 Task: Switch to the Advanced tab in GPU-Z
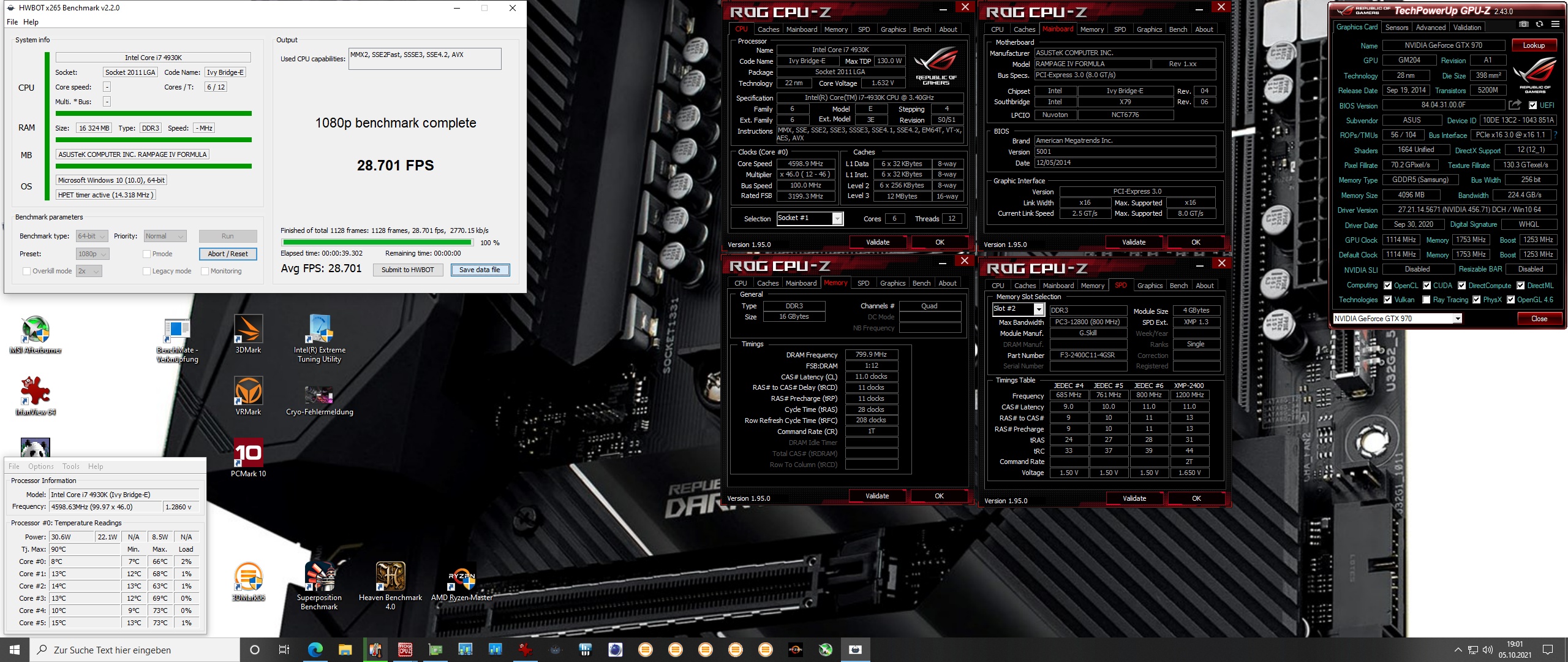tap(1431, 27)
